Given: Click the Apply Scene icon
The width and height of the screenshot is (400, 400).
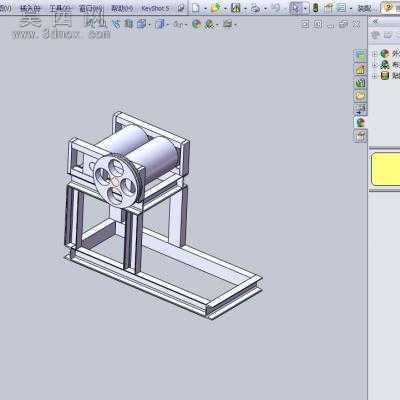Looking at the screenshot, I should 210,24.
